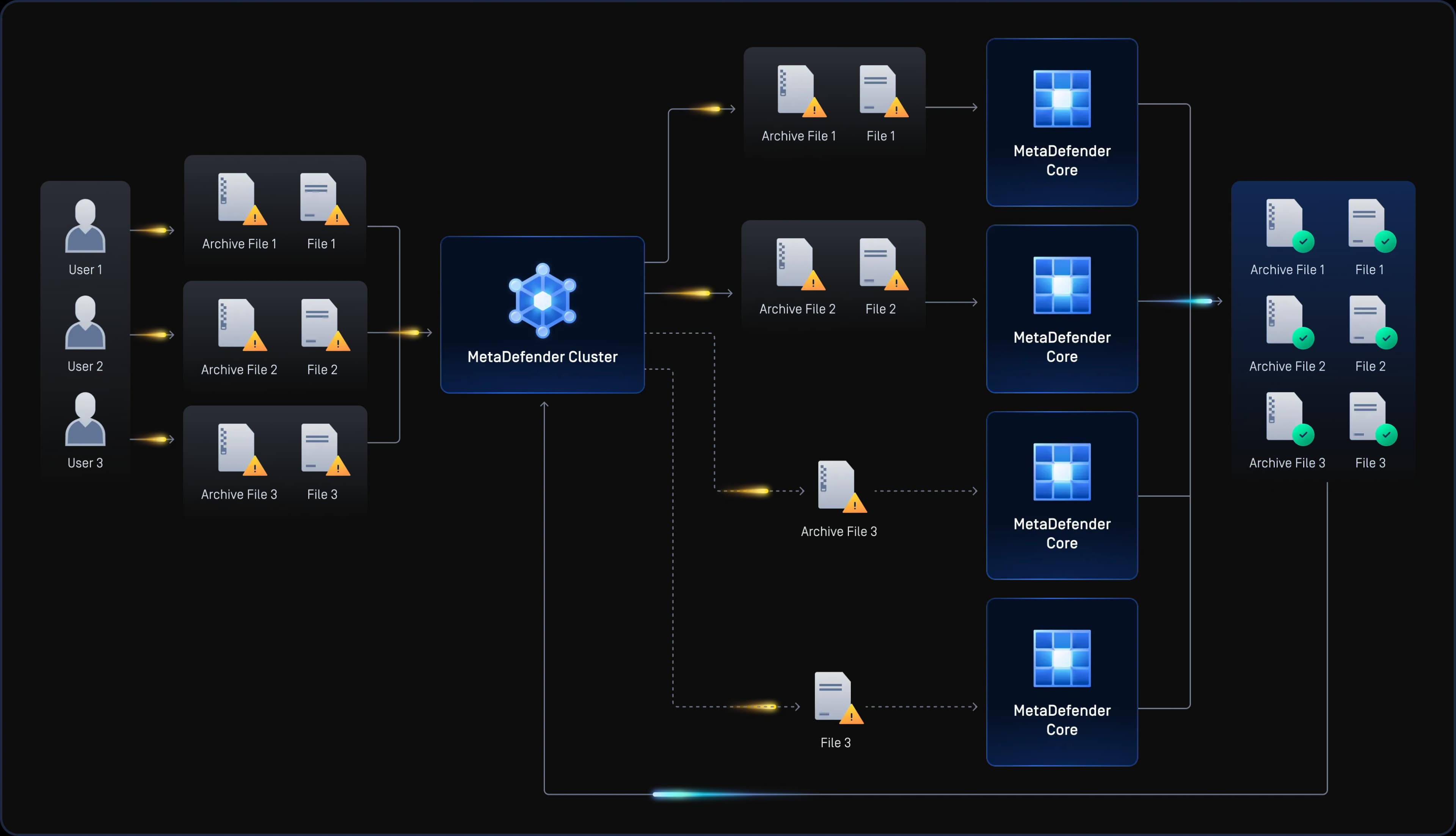Screen dimensions: 1456x836
Task: Select the warning File 1 icon beside User 1
Action: tap(324, 199)
